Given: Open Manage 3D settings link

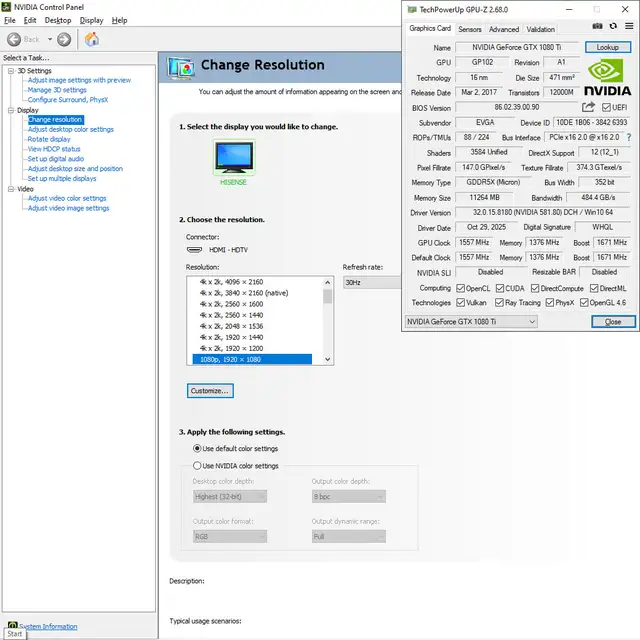Looking at the screenshot, I should coord(57,90).
